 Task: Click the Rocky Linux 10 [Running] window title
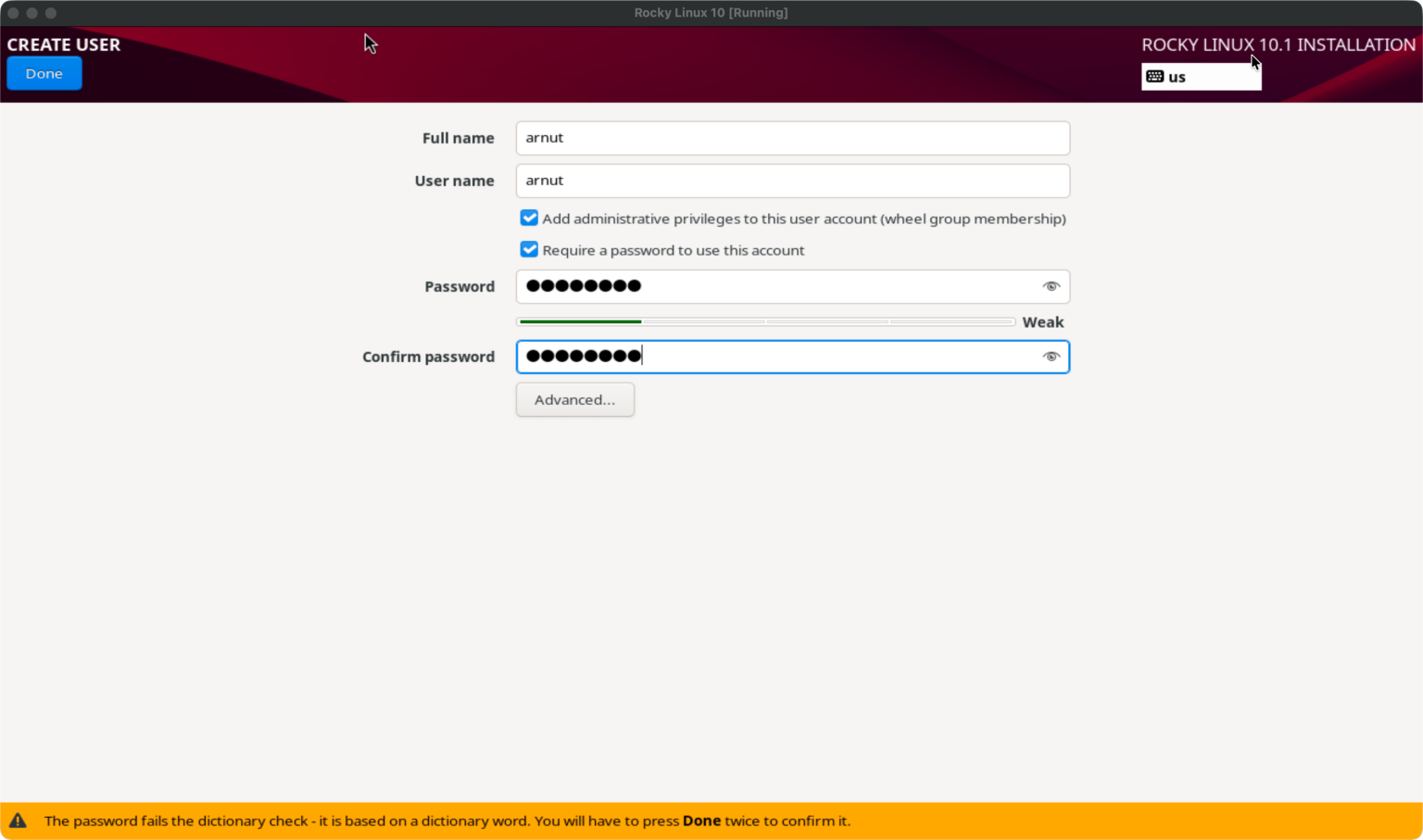coord(711,13)
